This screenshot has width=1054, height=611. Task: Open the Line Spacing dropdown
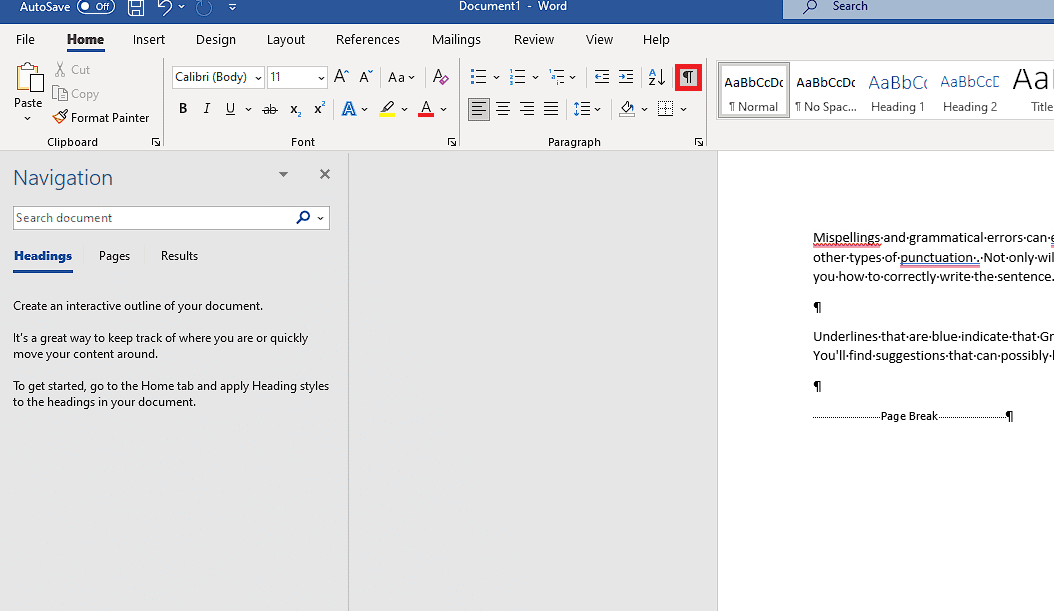587,109
